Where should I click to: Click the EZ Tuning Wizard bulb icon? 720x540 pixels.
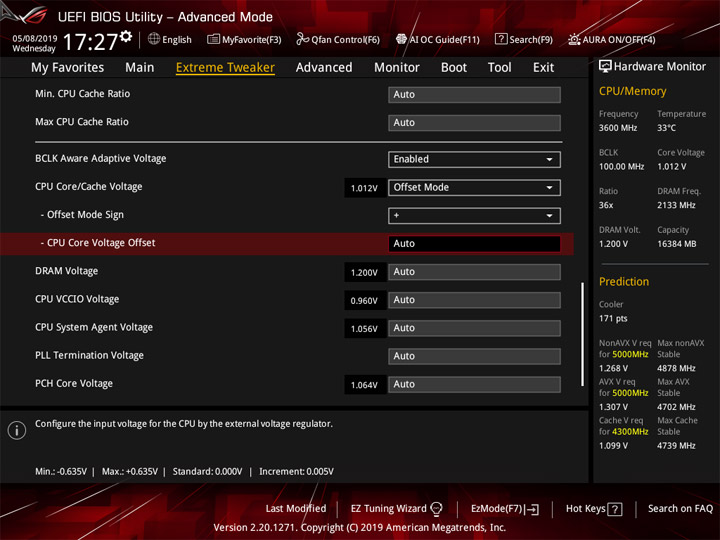pyautogui.click(x=436, y=509)
